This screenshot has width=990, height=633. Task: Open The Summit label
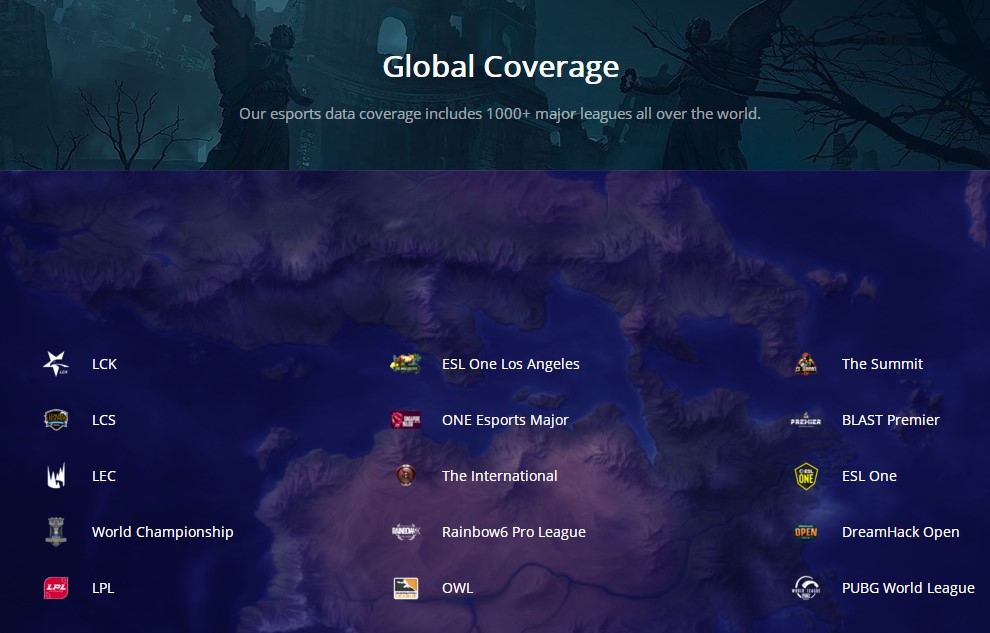[882, 364]
